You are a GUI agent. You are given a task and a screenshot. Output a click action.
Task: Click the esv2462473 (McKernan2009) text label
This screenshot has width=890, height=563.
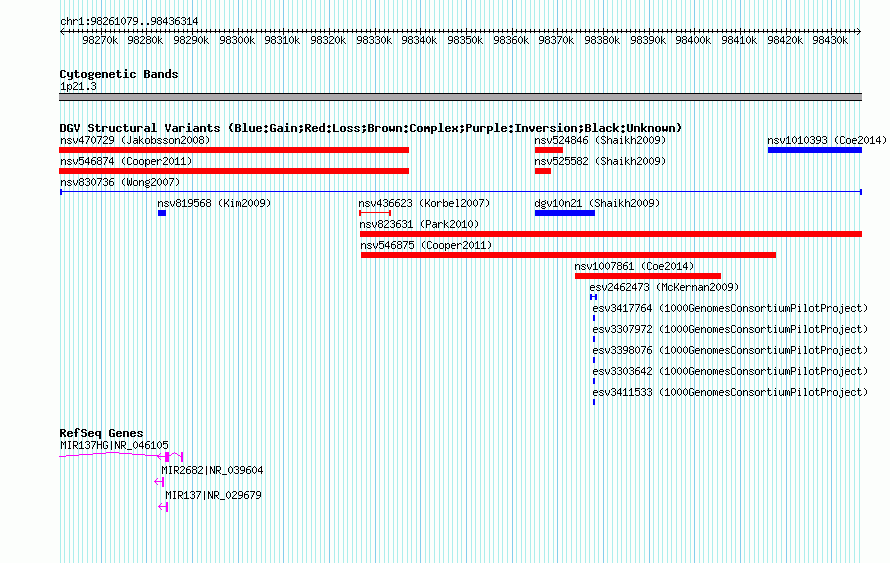click(664, 287)
